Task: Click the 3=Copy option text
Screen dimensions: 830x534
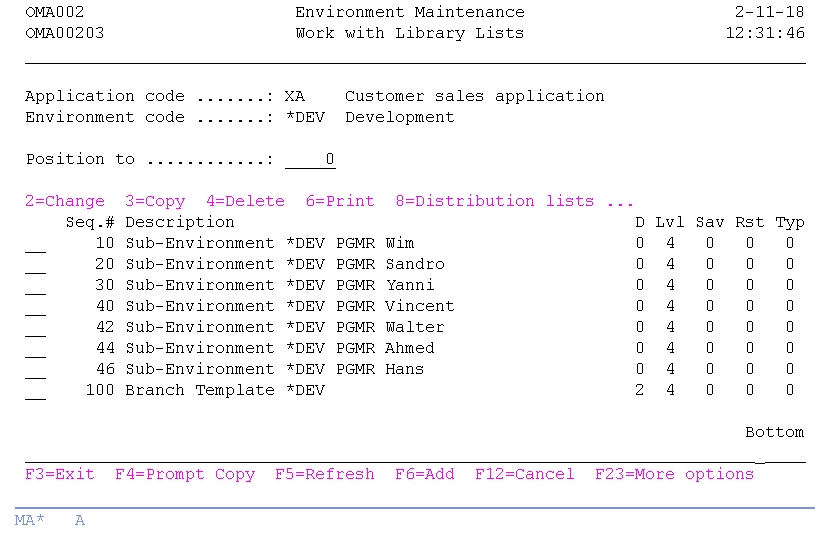Action: coord(154,202)
